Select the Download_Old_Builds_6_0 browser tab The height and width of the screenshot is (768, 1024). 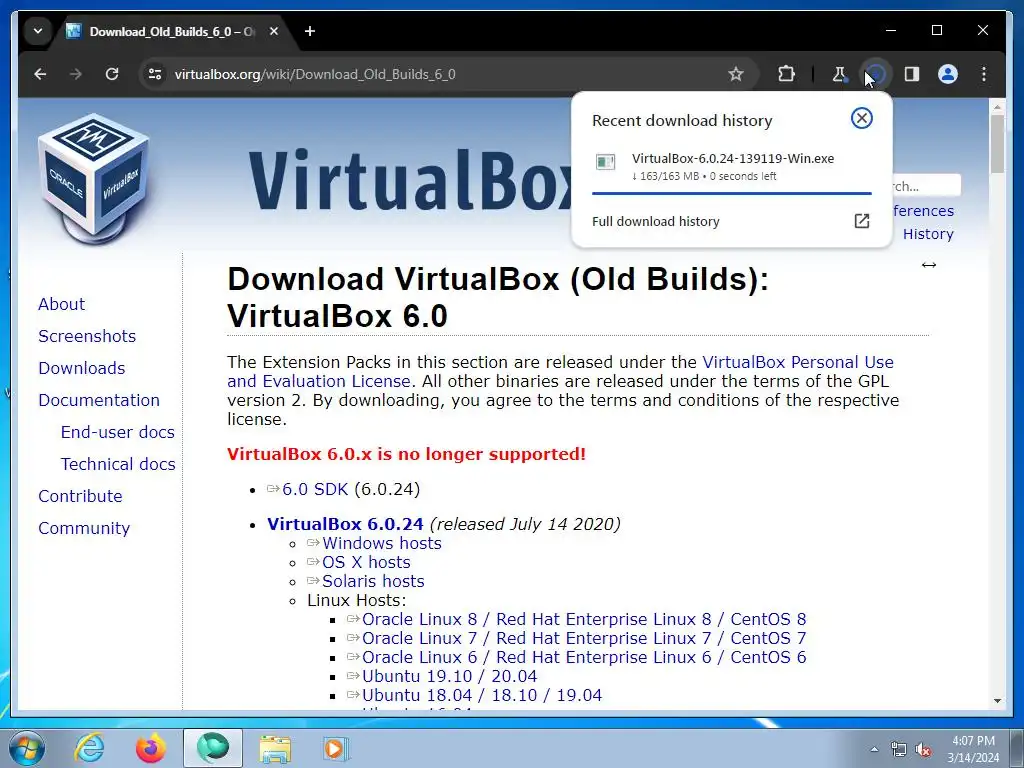click(171, 31)
